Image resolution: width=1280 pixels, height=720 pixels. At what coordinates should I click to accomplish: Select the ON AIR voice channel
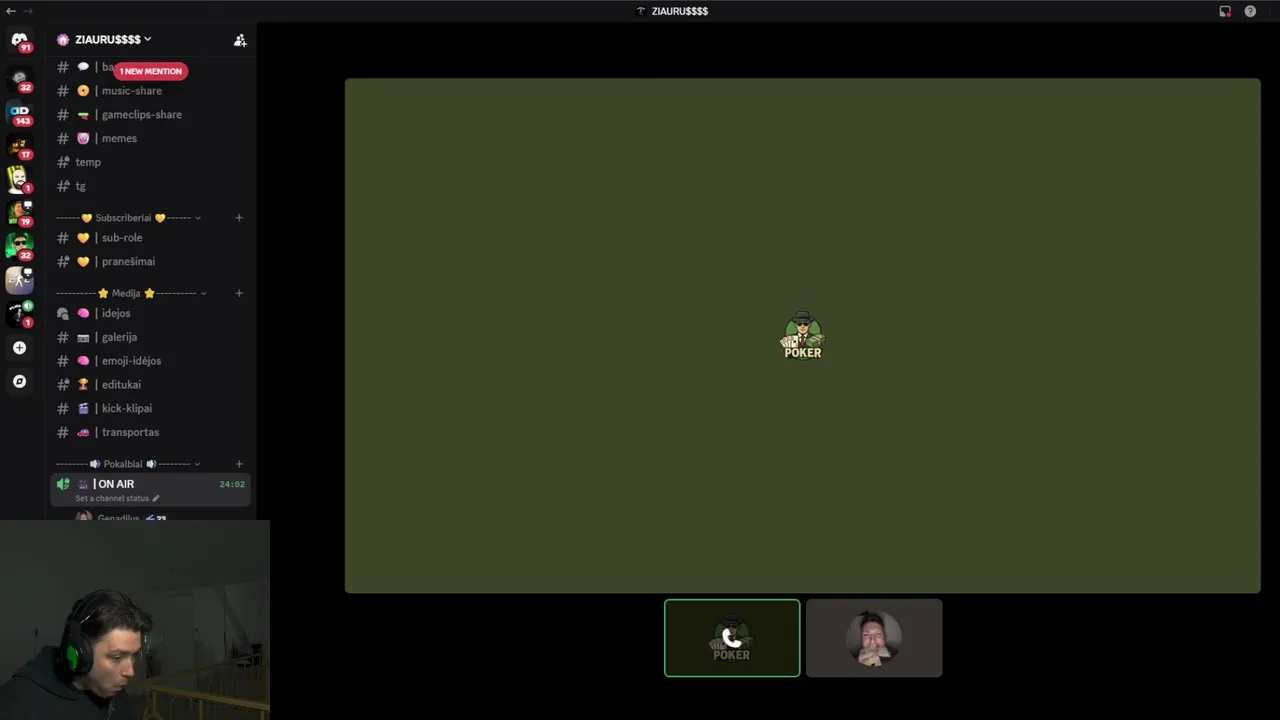point(150,489)
